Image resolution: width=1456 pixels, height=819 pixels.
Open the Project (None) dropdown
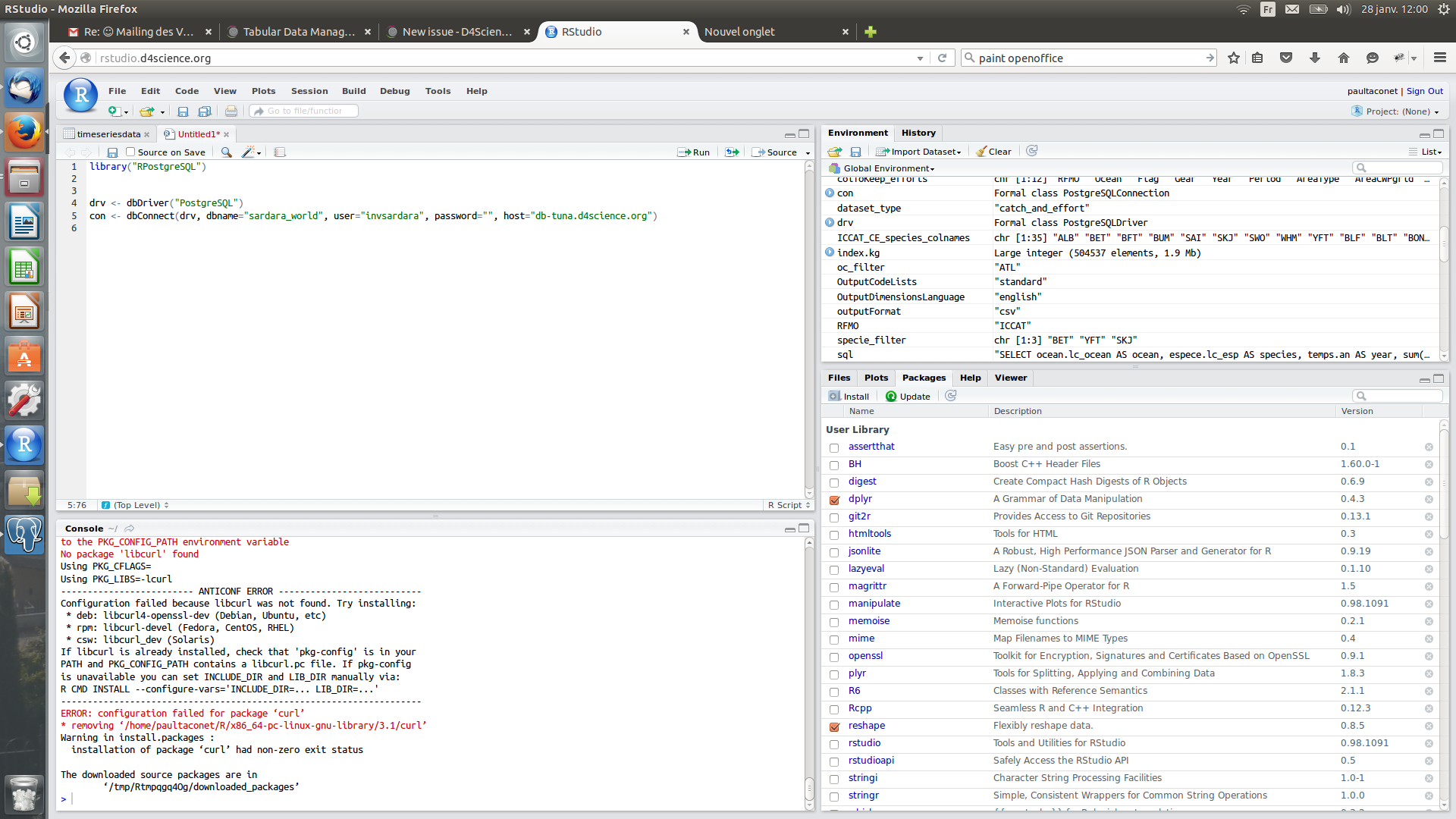[1396, 111]
